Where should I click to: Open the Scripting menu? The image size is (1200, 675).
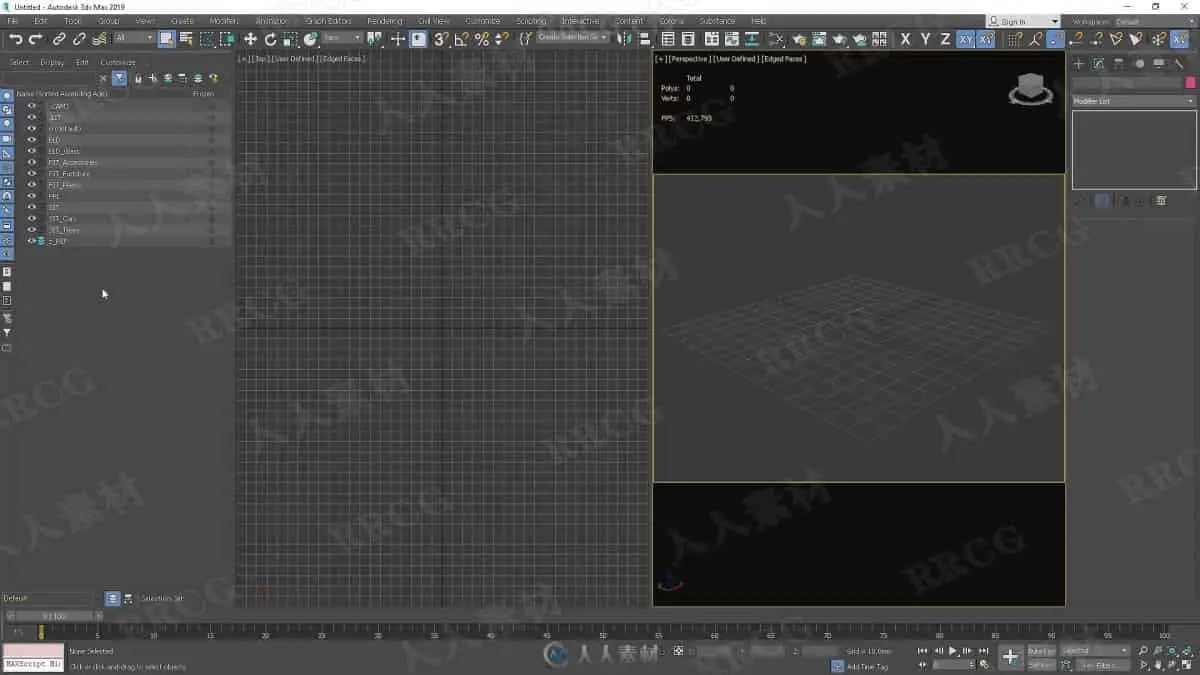531,21
